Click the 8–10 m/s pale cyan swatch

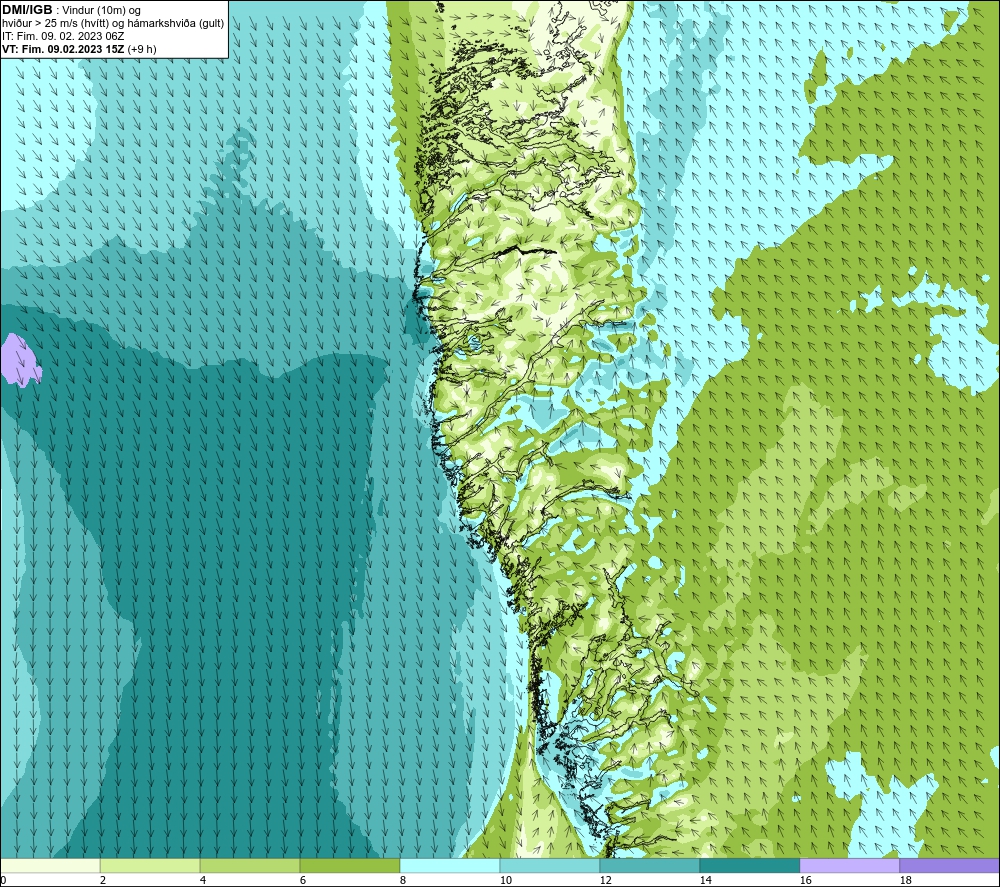[x=450, y=866]
